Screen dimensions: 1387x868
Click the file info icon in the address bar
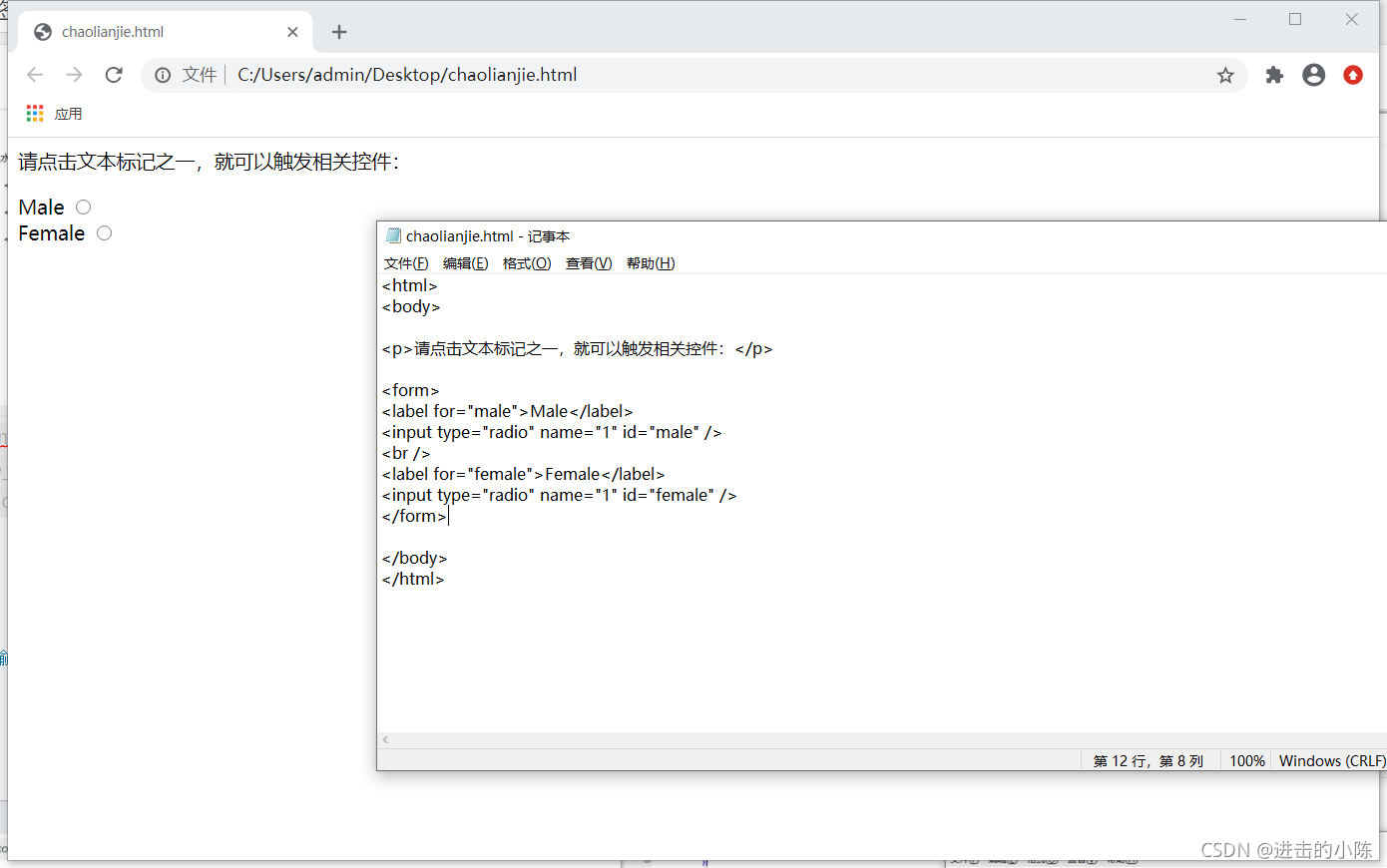[x=163, y=75]
